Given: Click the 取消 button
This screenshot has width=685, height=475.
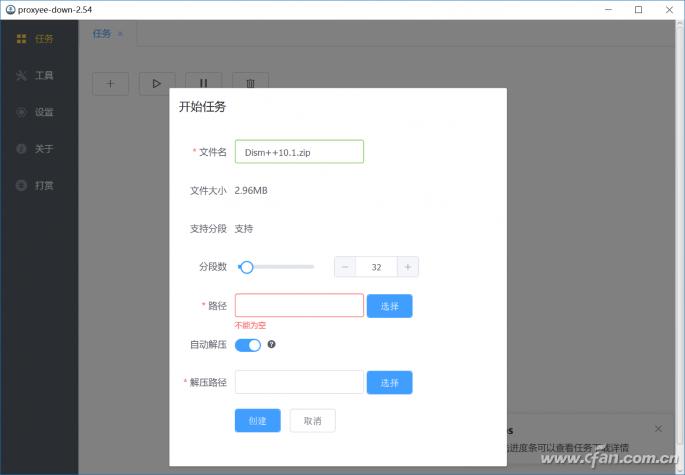Looking at the screenshot, I should 313,421.
